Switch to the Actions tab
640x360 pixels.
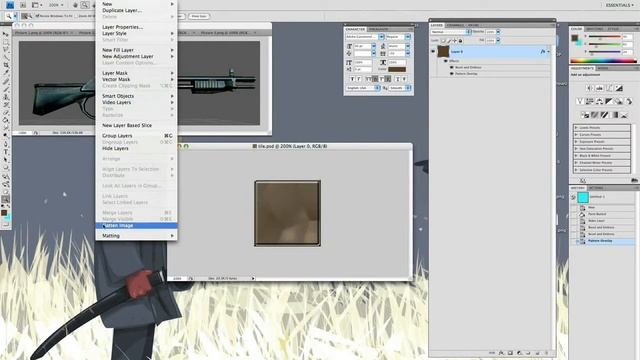coord(596,188)
